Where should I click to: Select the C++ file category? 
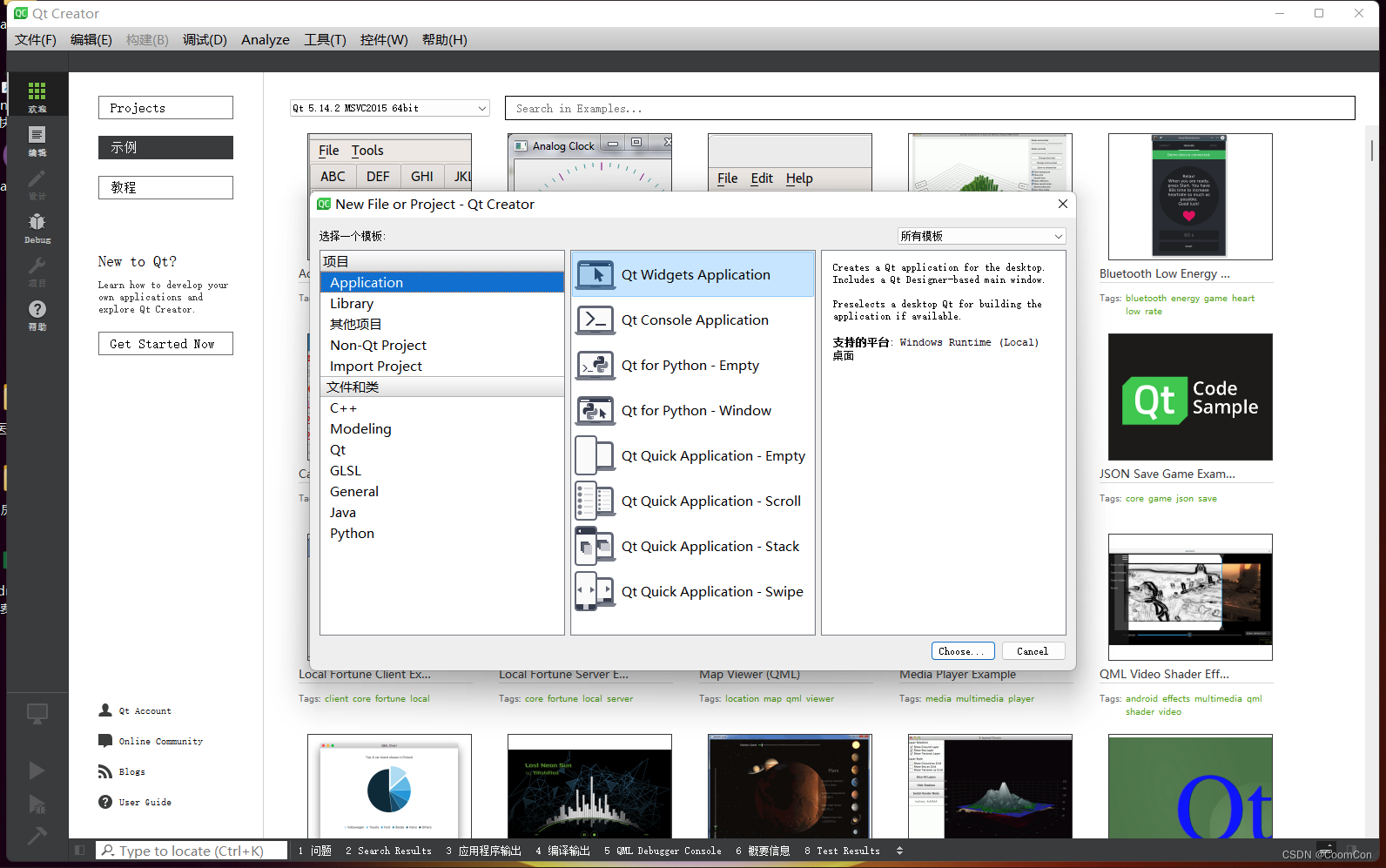coord(442,407)
